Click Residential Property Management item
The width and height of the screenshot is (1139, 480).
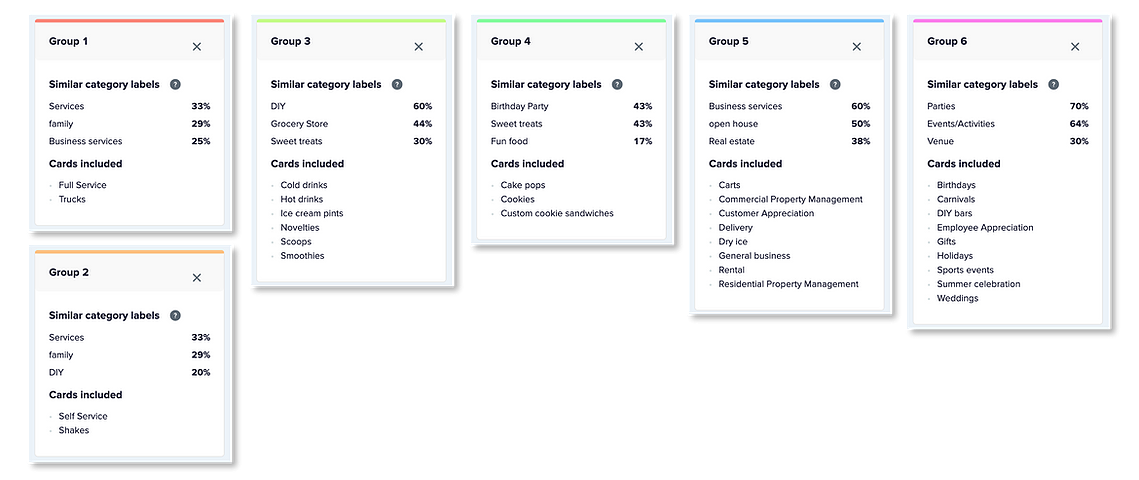[x=788, y=284]
